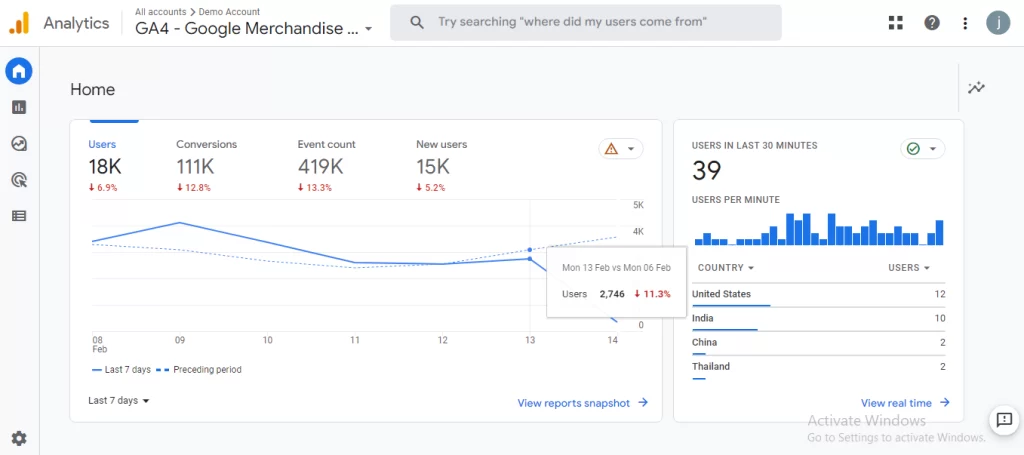This screenshot has width=1024, height=455.
Task: Click the search magnifier icon
Action: click(x=417, y=22)
